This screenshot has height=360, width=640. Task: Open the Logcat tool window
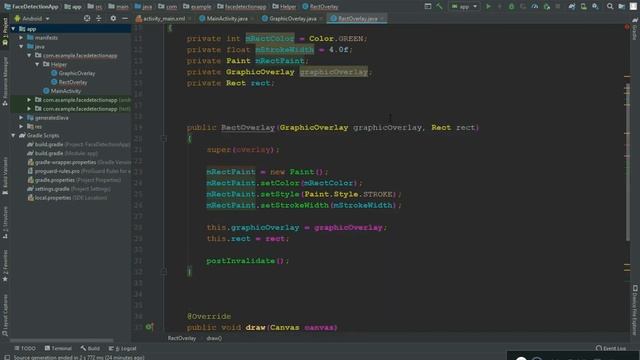click(x=122, y=348)
